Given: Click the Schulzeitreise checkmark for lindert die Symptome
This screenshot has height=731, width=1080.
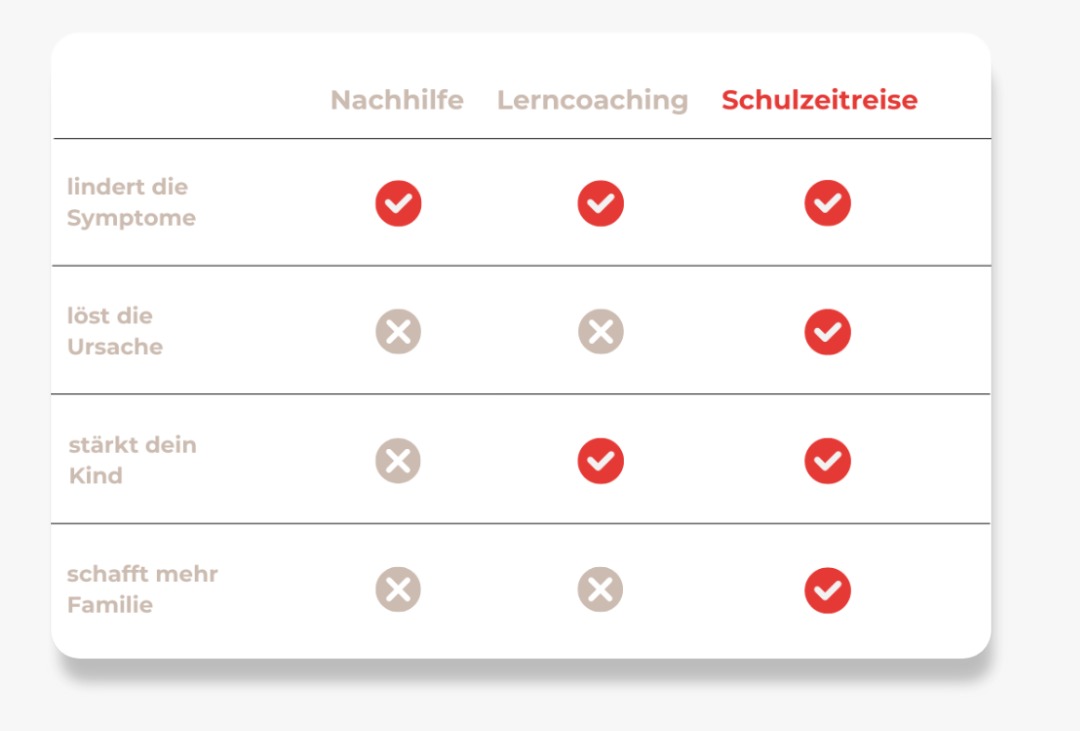Looking at the screenshot, I should [x=827, y=203].
